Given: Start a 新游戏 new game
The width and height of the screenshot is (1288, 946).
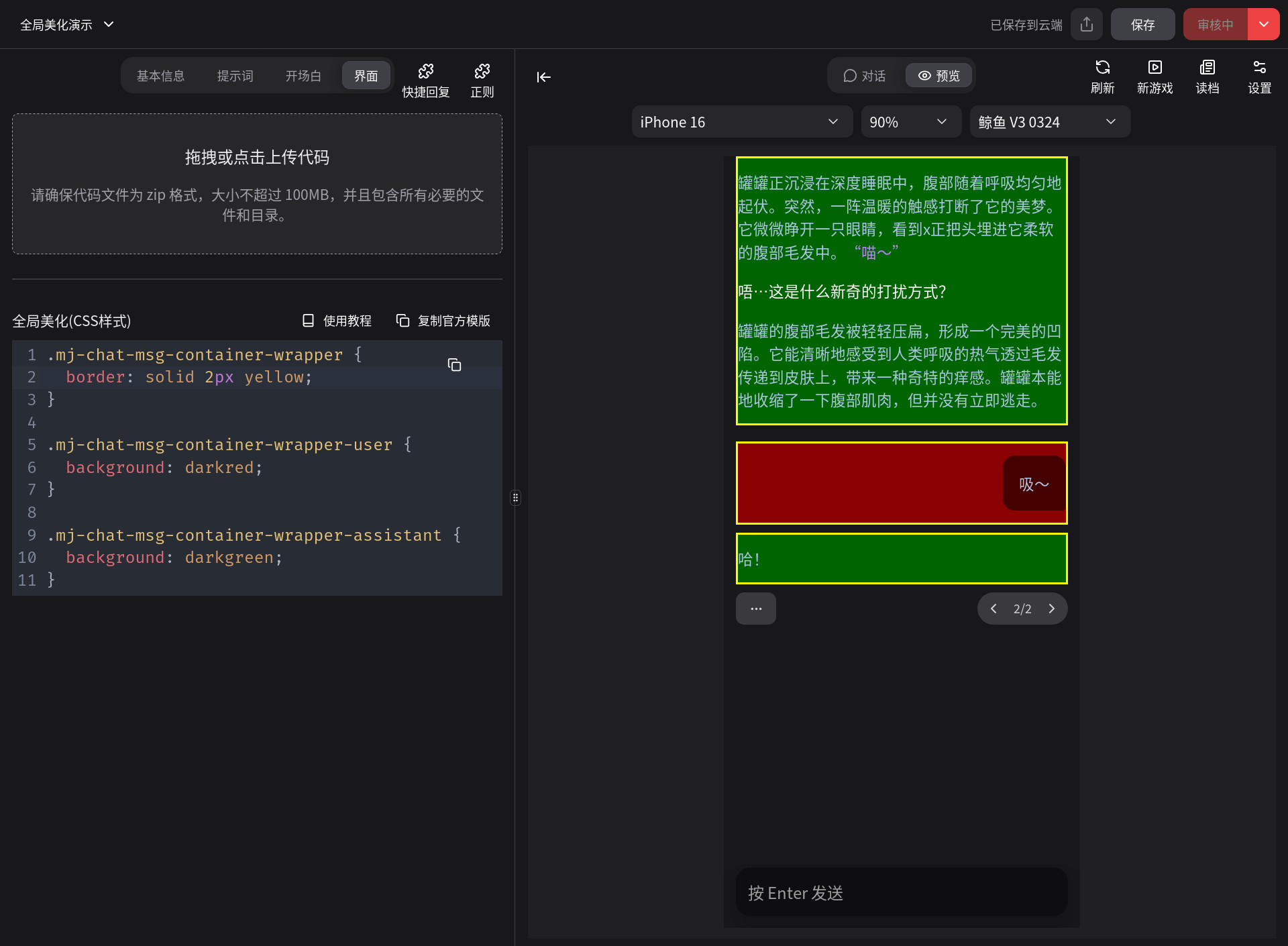Looking at the screenshot, I should tap(1155, 76).
